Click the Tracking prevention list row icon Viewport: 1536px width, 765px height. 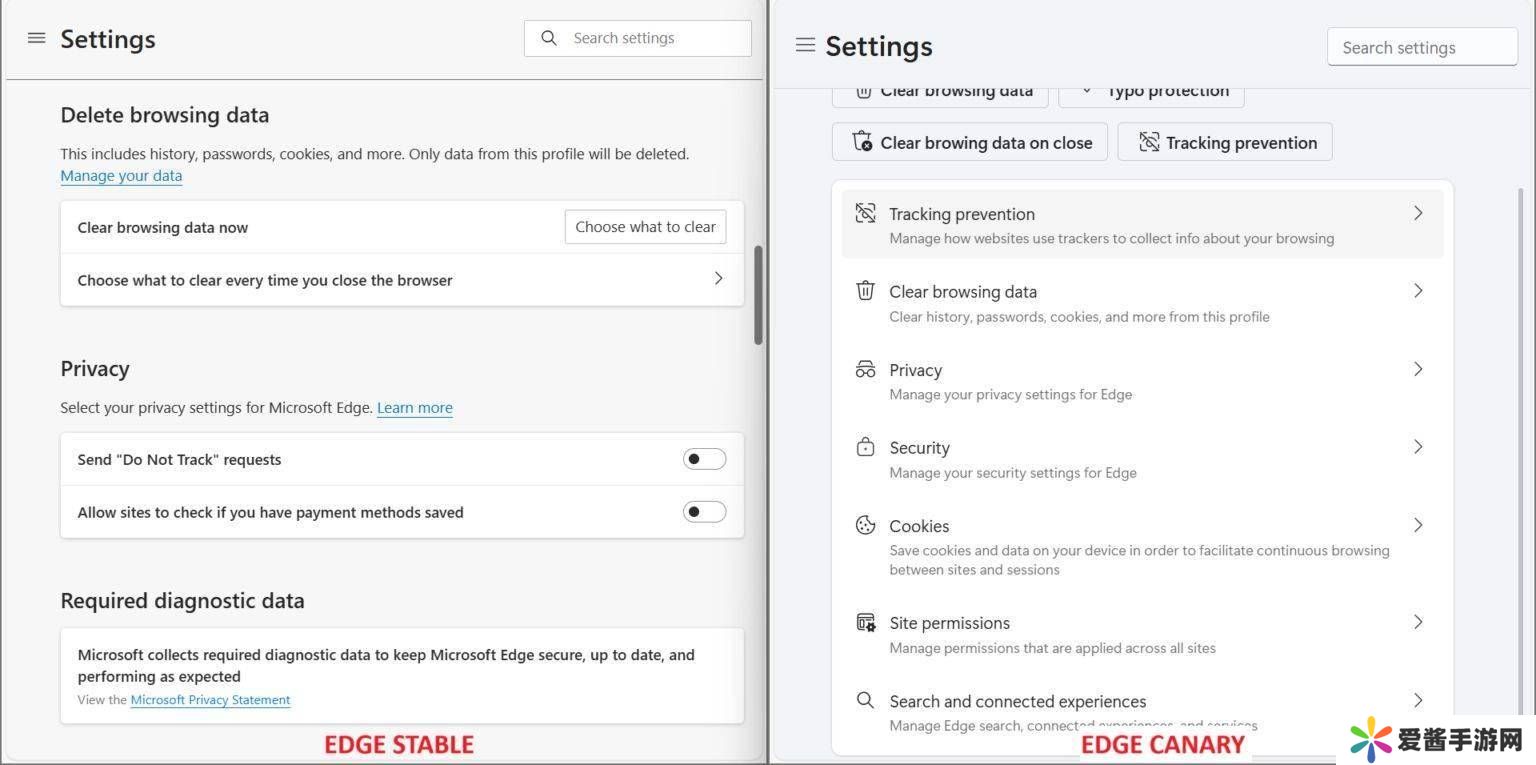[865, 213]
